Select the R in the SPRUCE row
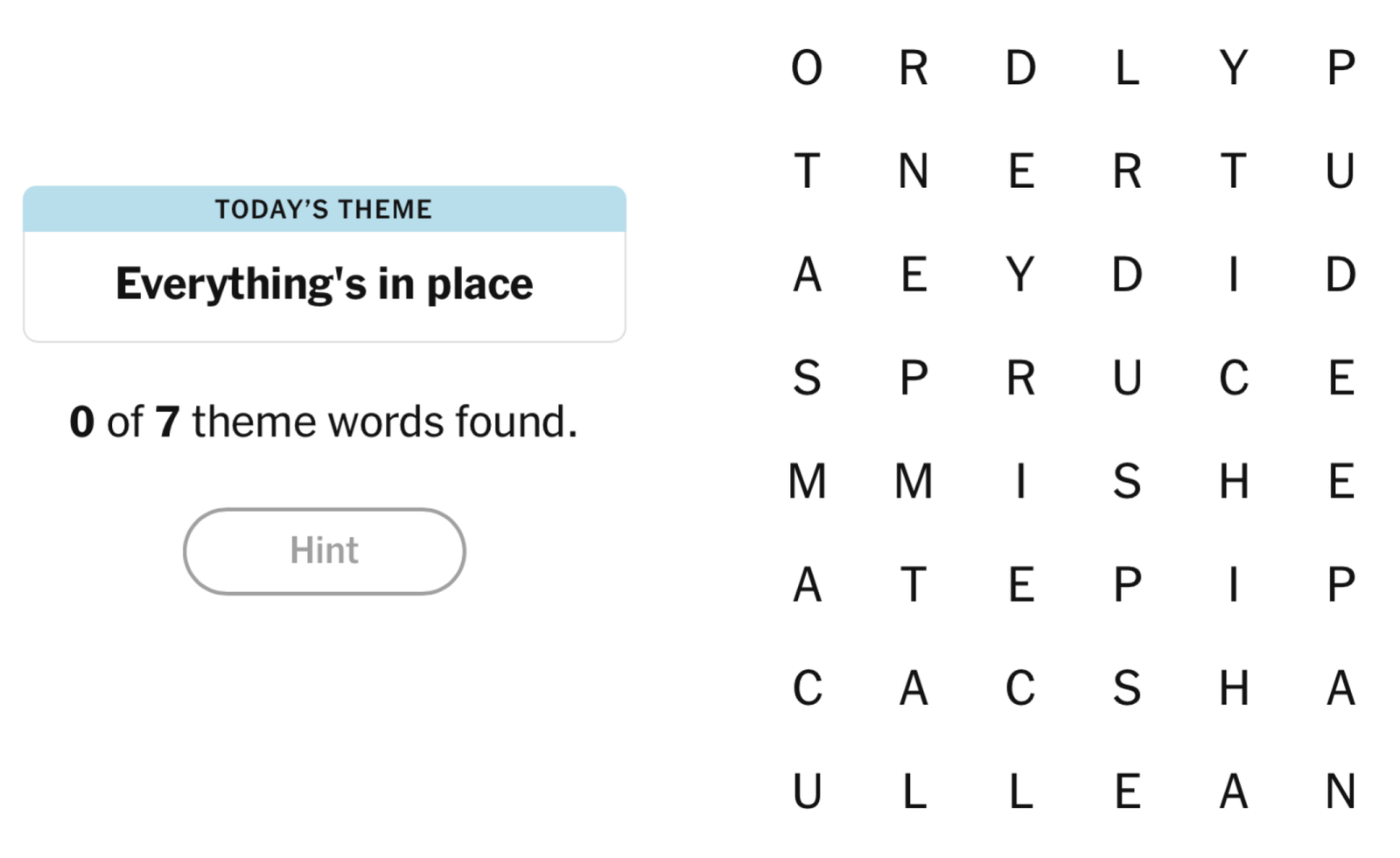Screen dimensions: 1400x858 point(1020,378)
